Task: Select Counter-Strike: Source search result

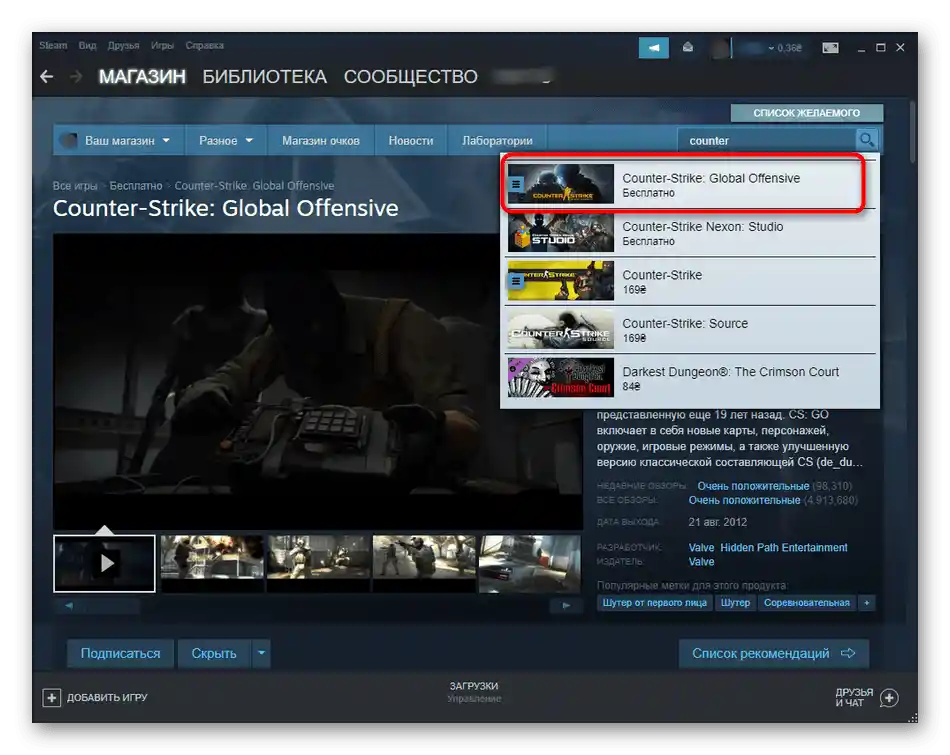Action: click(x=691, y=330)
